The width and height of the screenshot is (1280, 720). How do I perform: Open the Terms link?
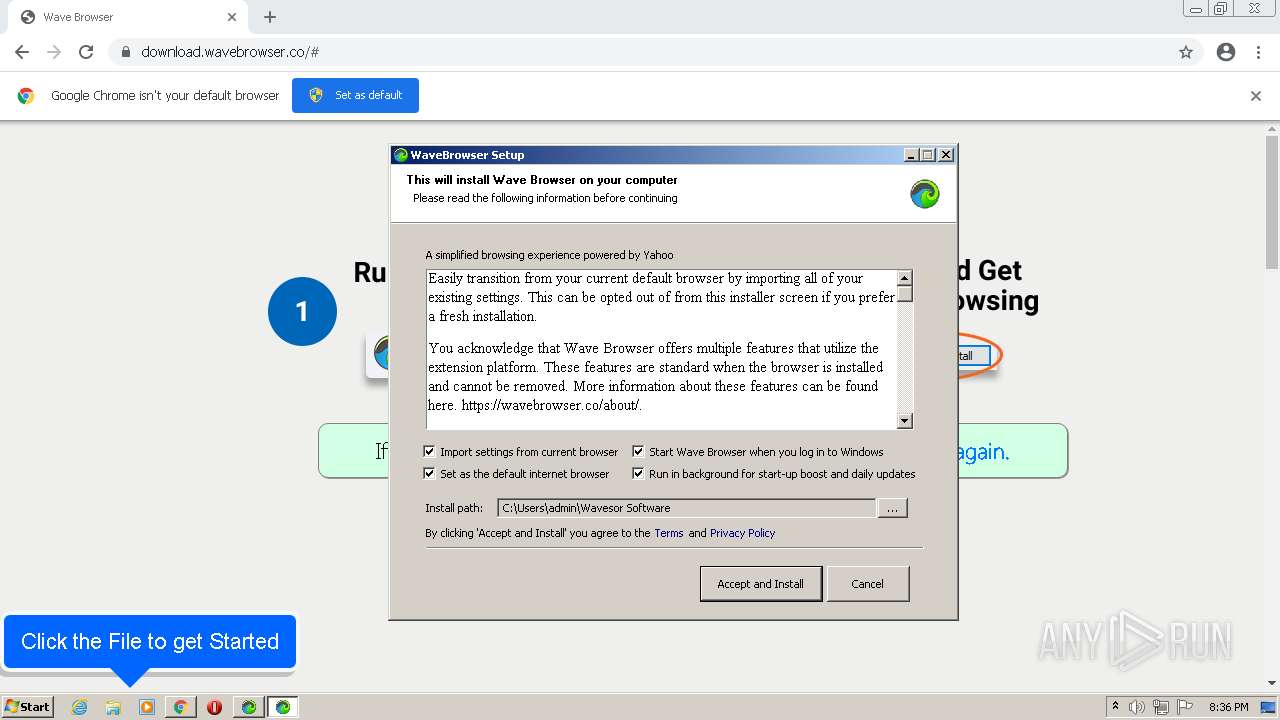(669, 533)
